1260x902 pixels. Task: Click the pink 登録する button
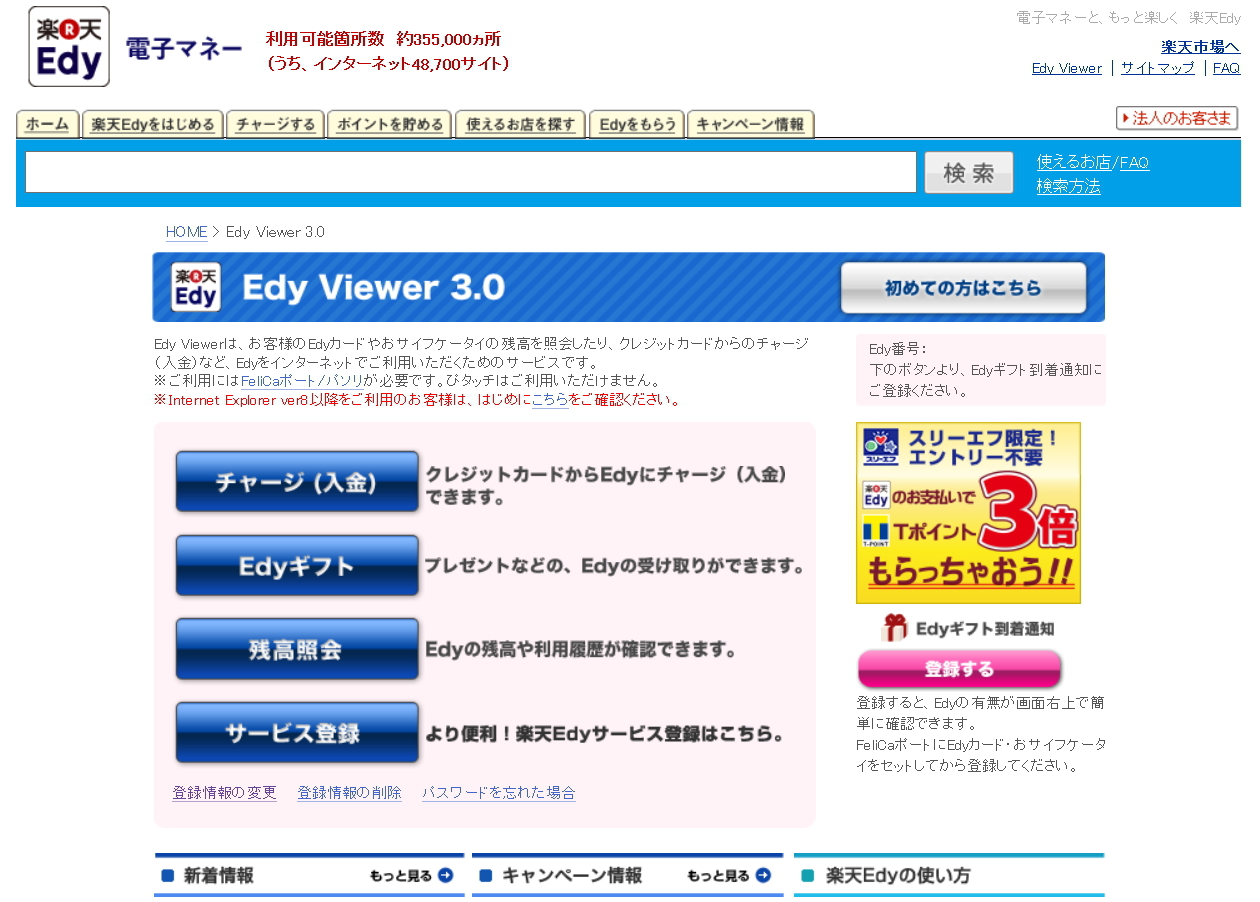pos(959,669)
